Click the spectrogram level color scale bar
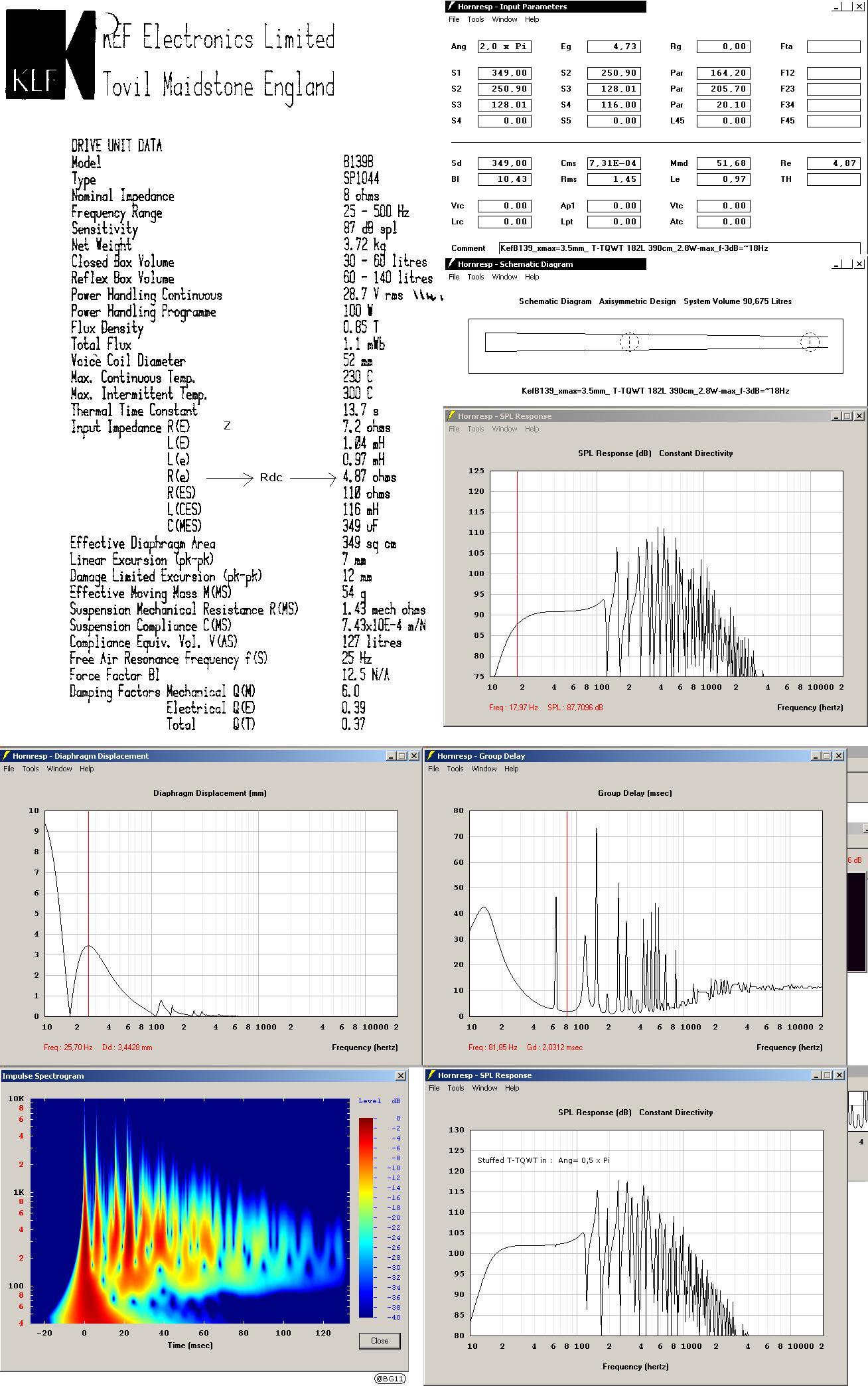The image size is (868, 1386). 366,1218
